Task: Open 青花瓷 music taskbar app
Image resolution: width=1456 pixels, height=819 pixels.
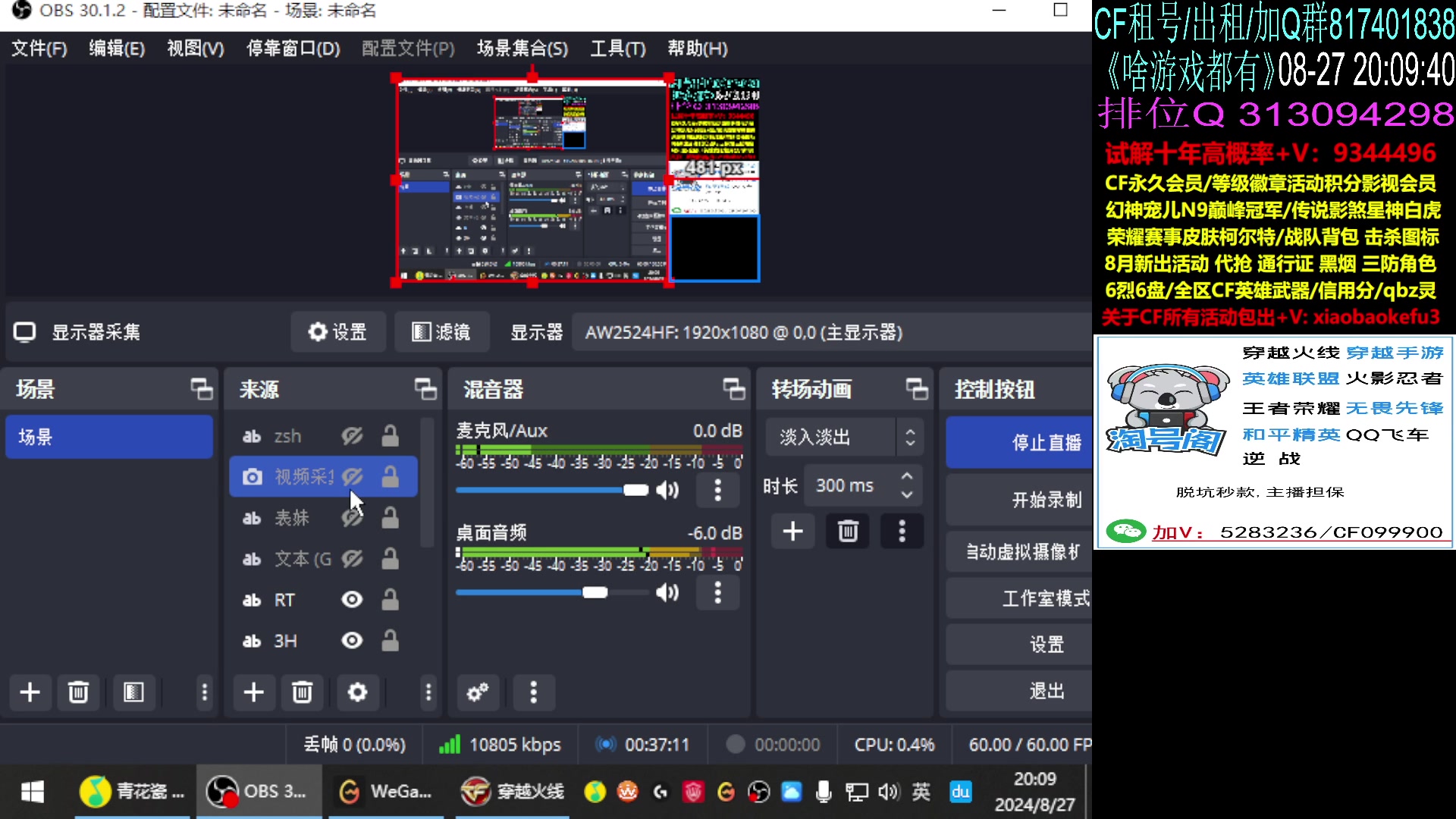Action: [132, 792]
